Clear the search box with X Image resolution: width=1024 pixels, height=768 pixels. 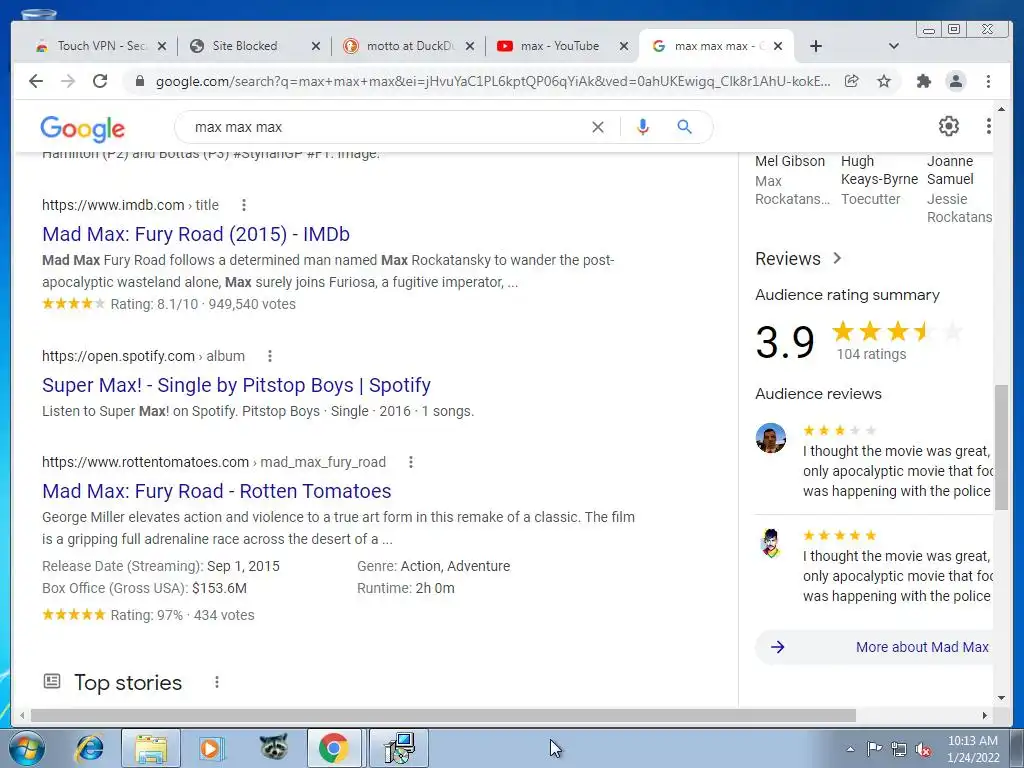point(598,127)
